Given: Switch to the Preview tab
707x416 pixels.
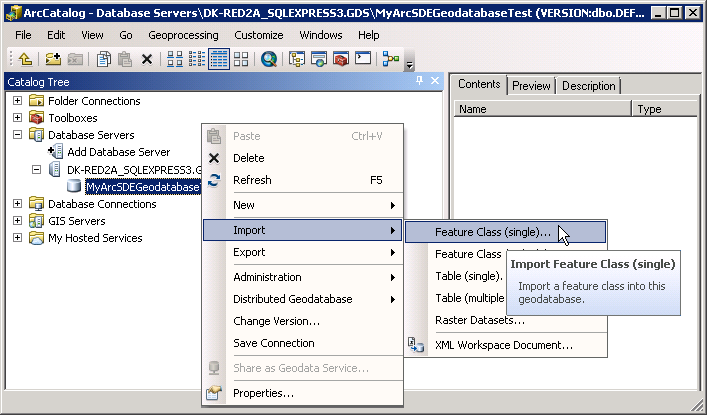Looking at the screenshot, I should [531, 86].
